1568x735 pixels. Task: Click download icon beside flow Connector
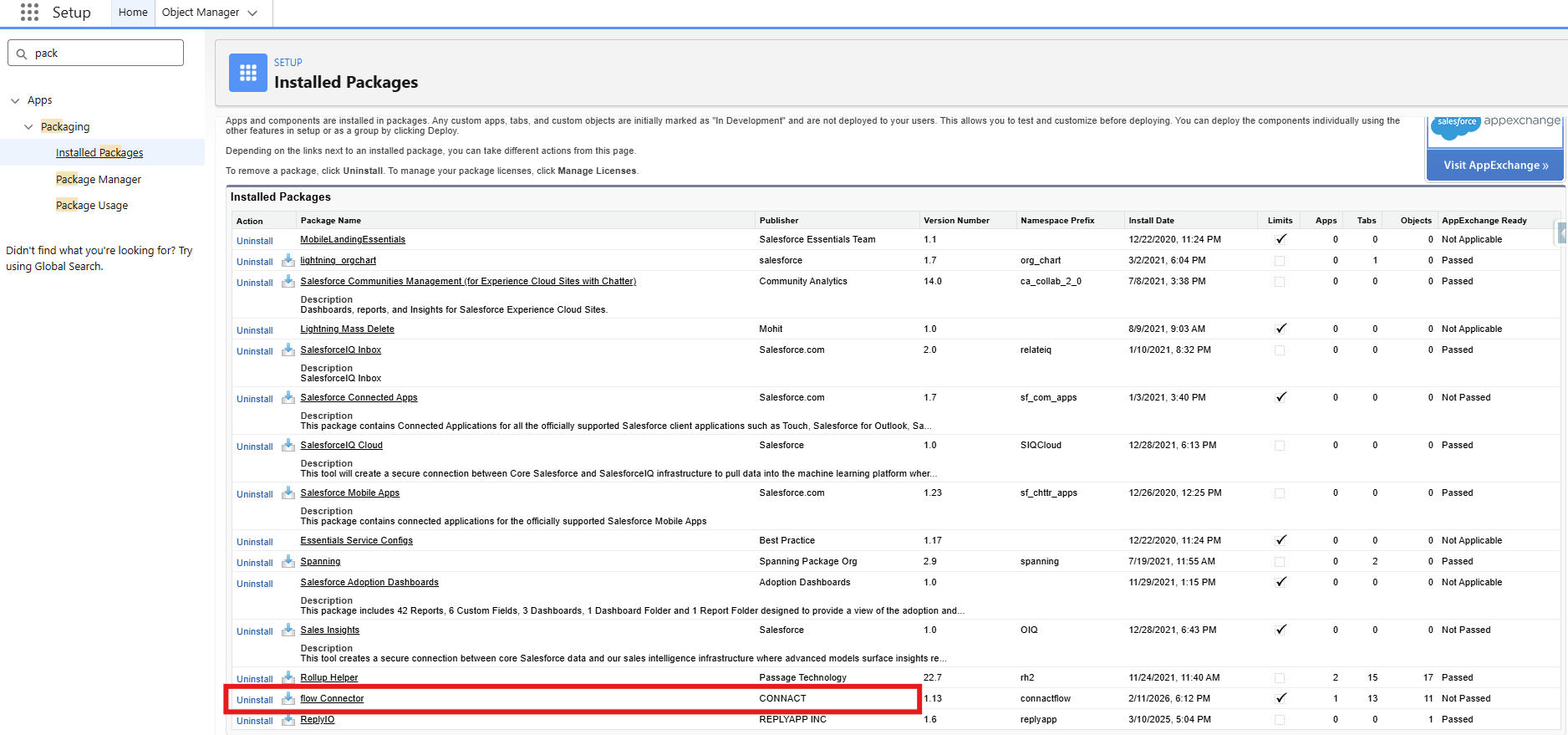pos(288,698)
